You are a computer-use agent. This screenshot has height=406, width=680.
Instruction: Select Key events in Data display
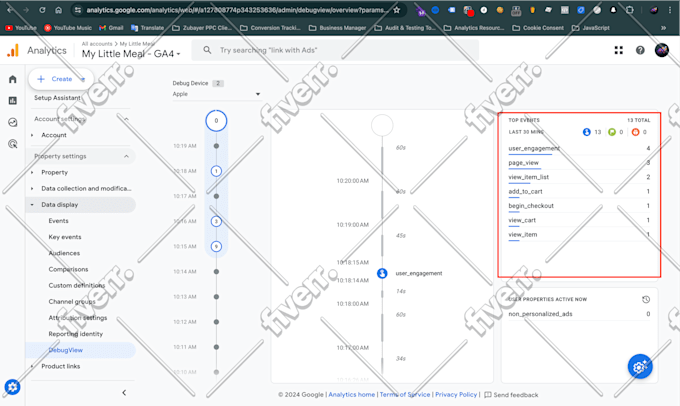coord(65,237)
